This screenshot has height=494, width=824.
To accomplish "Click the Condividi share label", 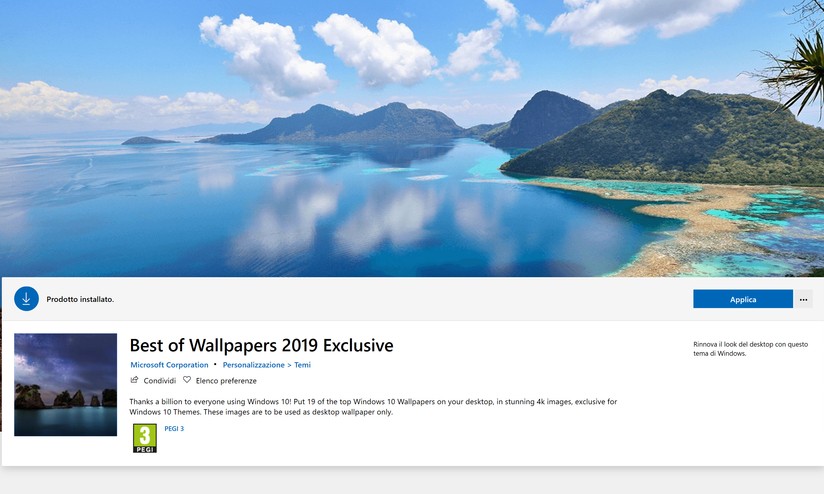I will tap(160, 380).
